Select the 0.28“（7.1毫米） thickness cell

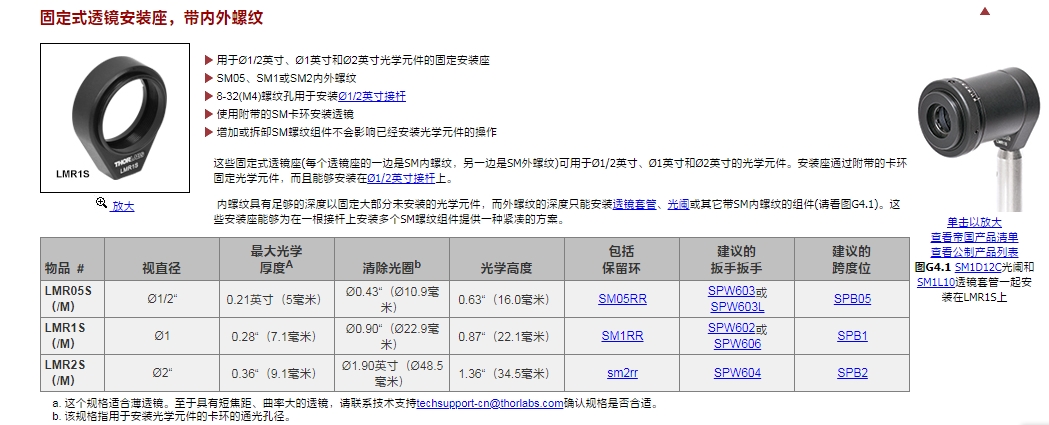pyautogui.click(x=277, y=336)
